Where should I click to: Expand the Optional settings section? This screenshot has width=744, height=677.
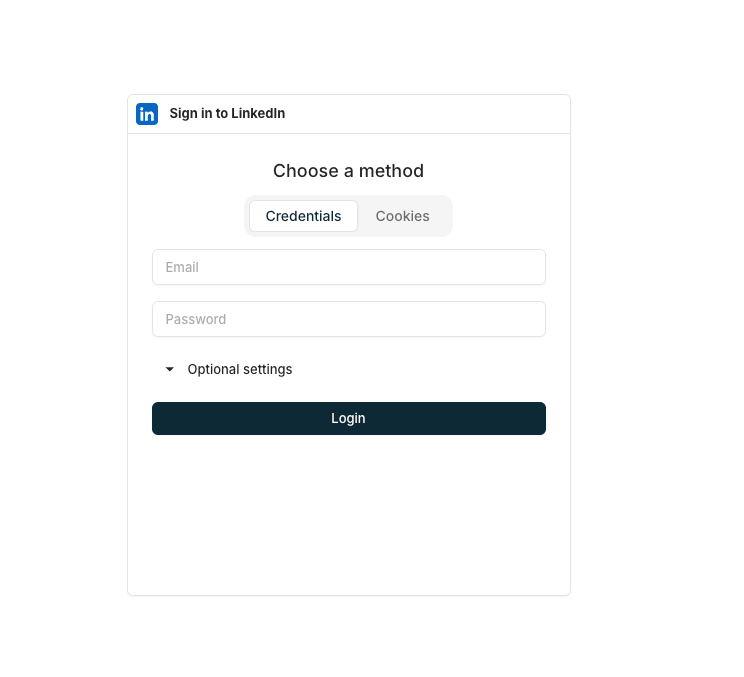[x=229, y=369]
